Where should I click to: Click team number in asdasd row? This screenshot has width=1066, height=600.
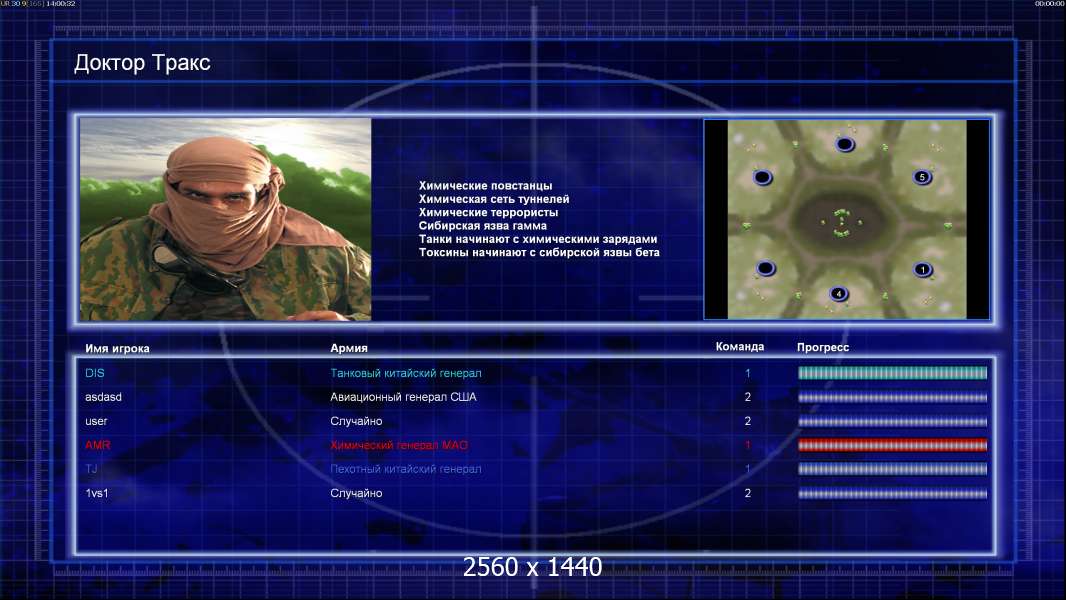click(748, 397)
